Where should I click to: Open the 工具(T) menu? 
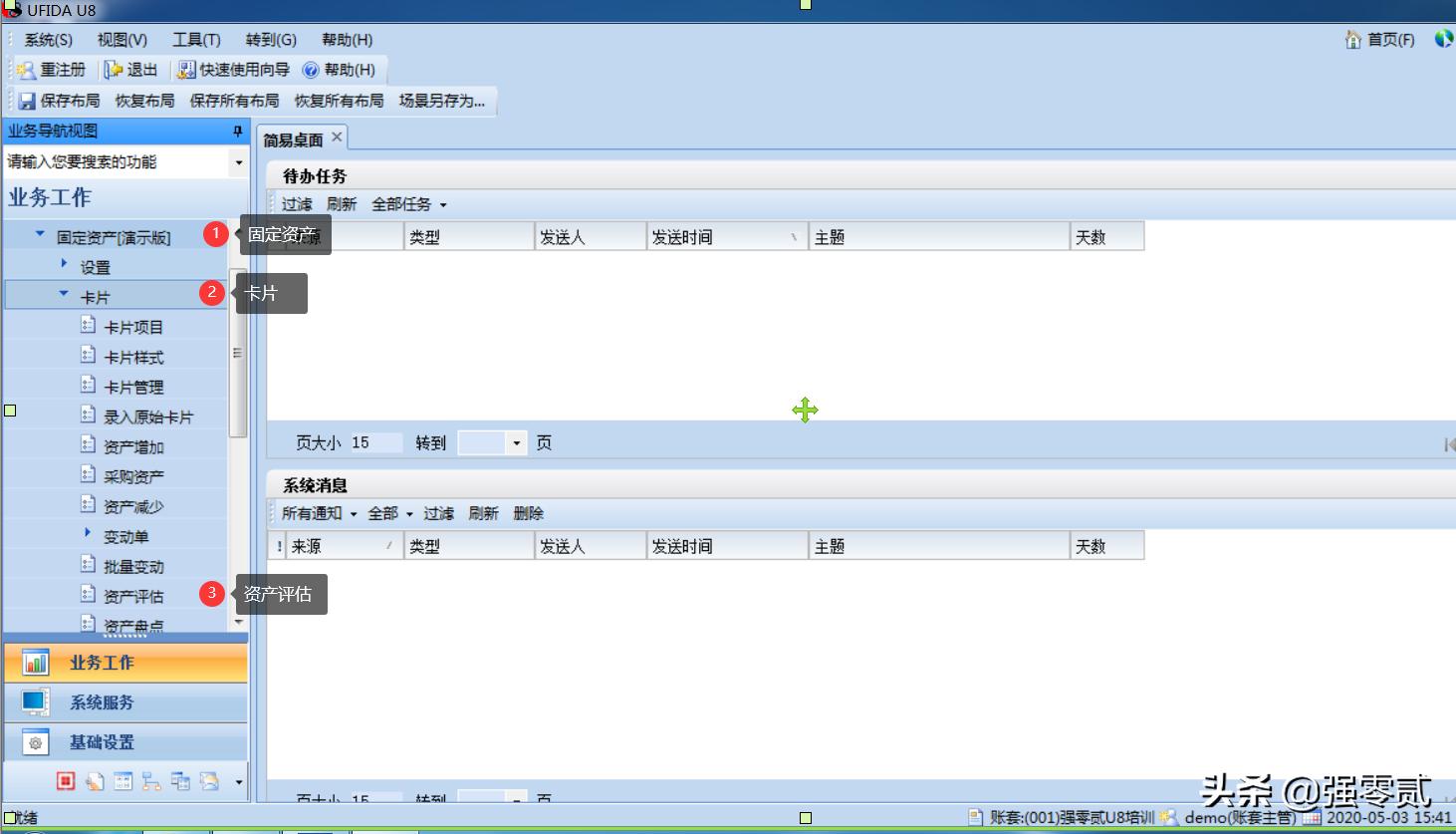(195, 40)
